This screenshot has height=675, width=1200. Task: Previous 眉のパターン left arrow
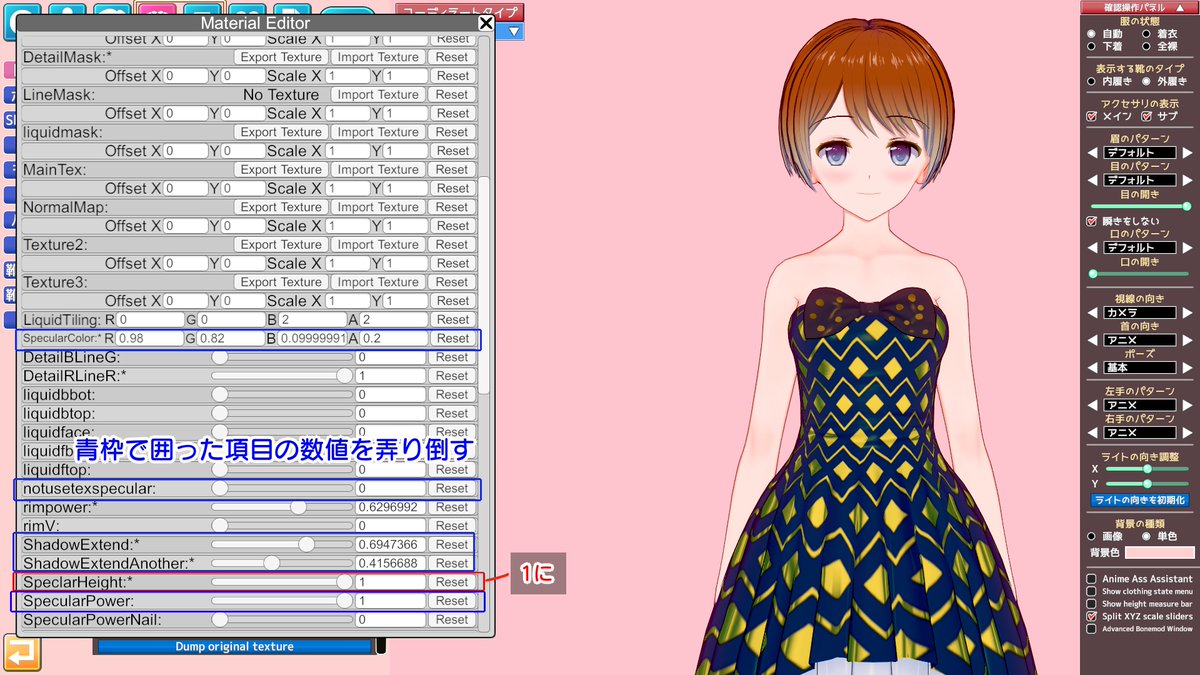(x=1094, y=152)
